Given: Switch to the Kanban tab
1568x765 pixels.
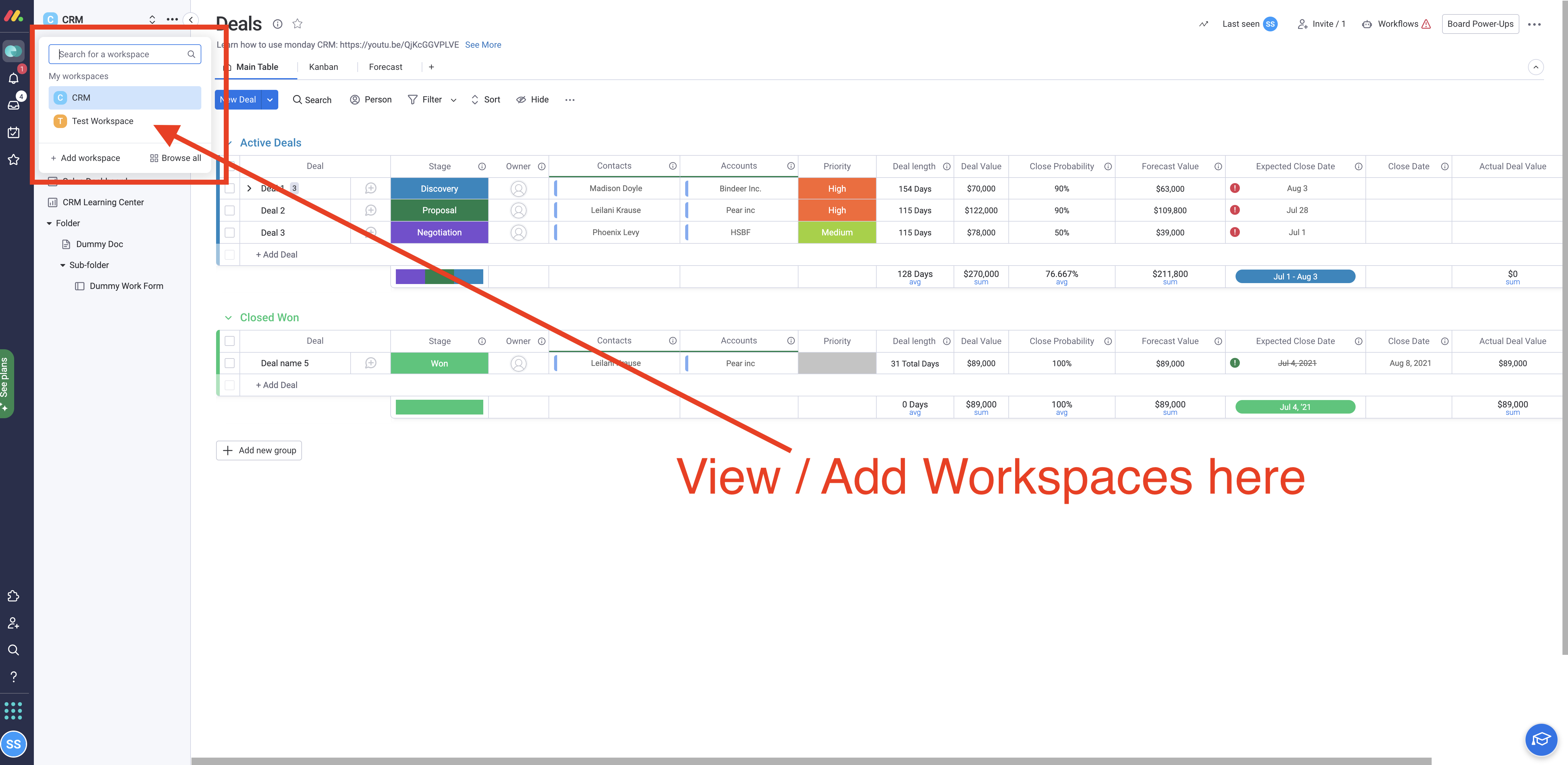Looking at the screenshot, I should tap(323, 67).
